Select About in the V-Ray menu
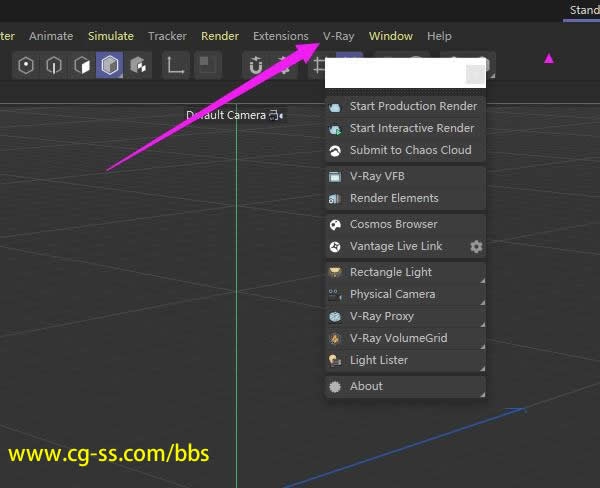This screenshot has width=600, height=488. coord(366,386)
